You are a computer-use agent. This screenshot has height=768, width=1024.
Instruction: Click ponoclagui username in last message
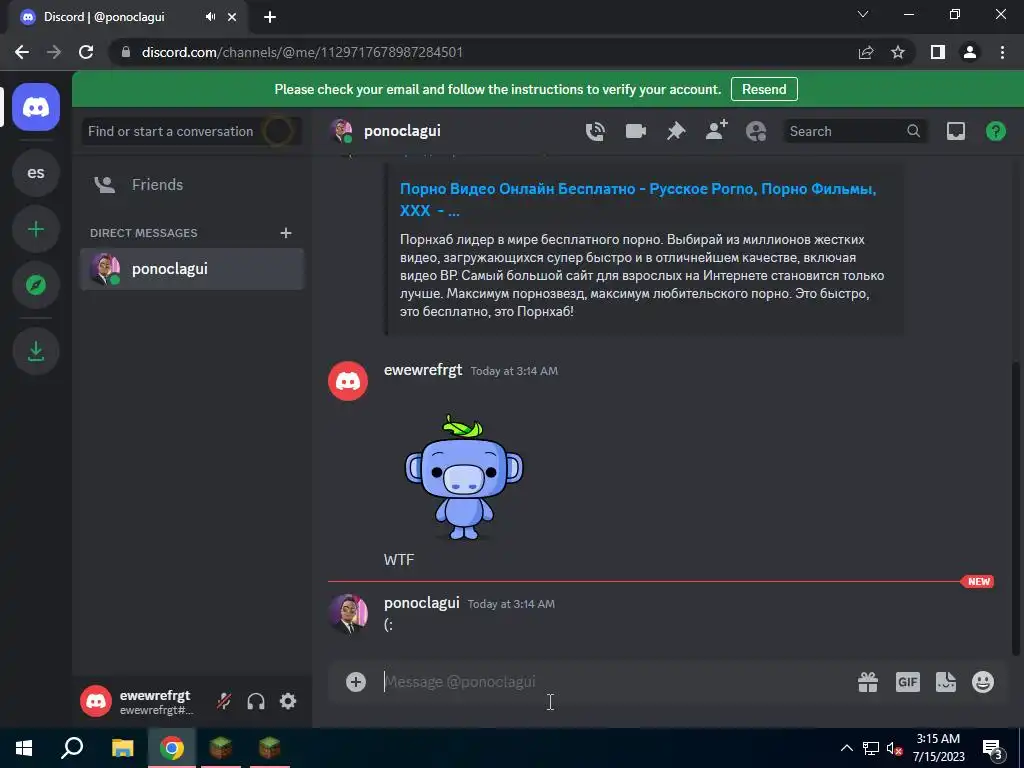click(x=421, y=603)
